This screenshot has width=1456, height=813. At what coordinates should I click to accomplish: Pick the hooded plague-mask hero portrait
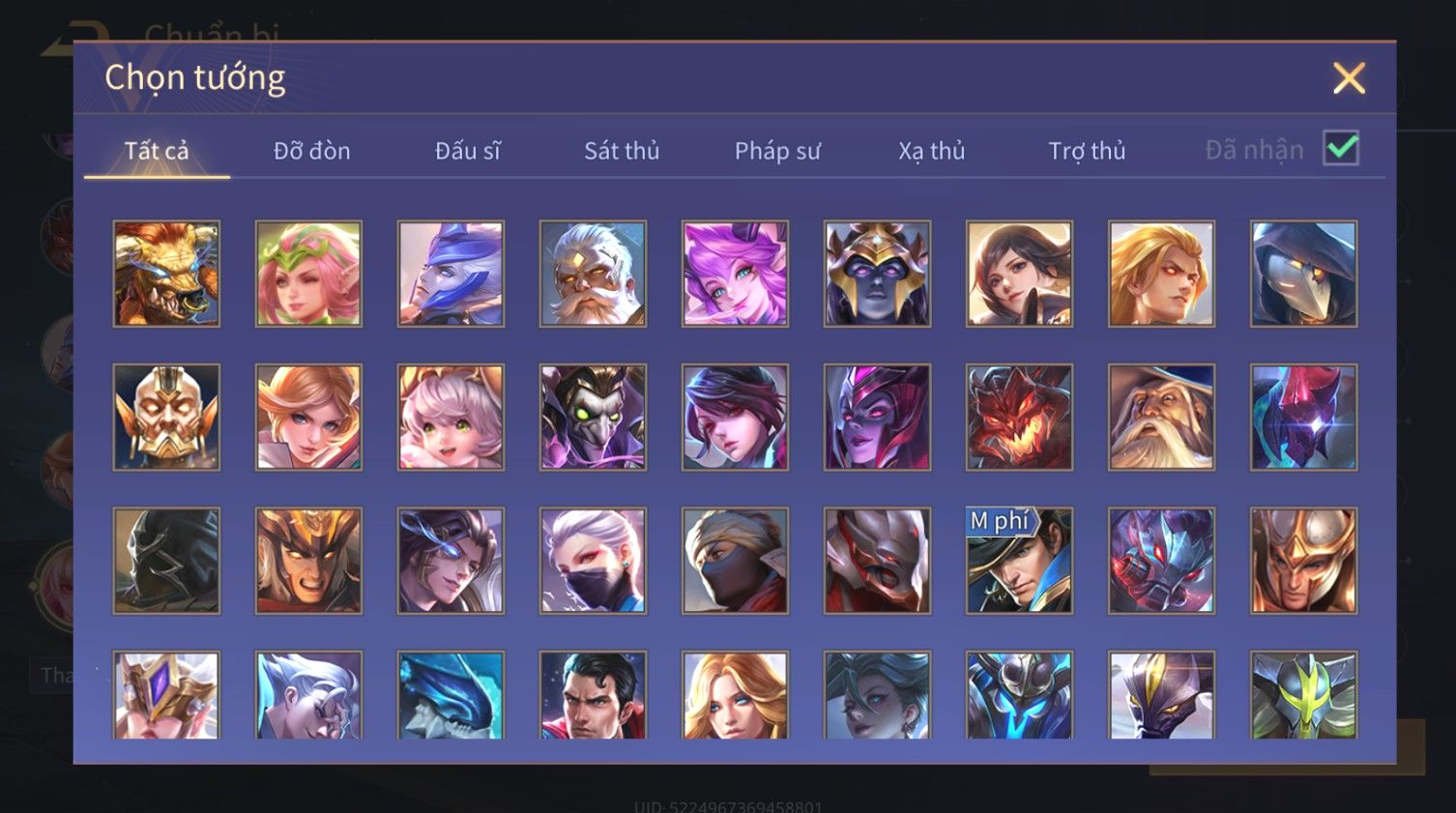(1303, 274)
